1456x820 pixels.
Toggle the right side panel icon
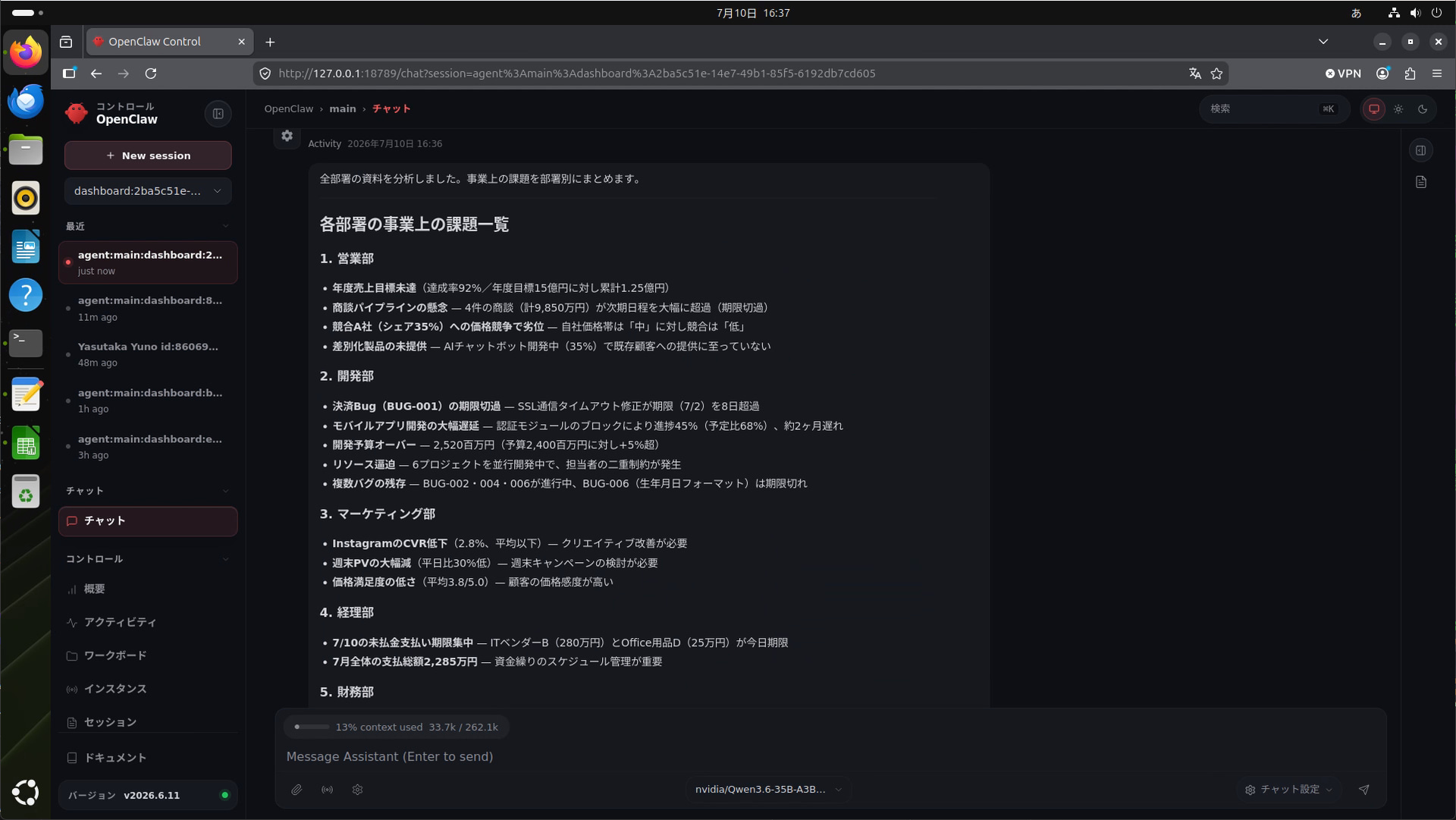(x=1421, y=150)
